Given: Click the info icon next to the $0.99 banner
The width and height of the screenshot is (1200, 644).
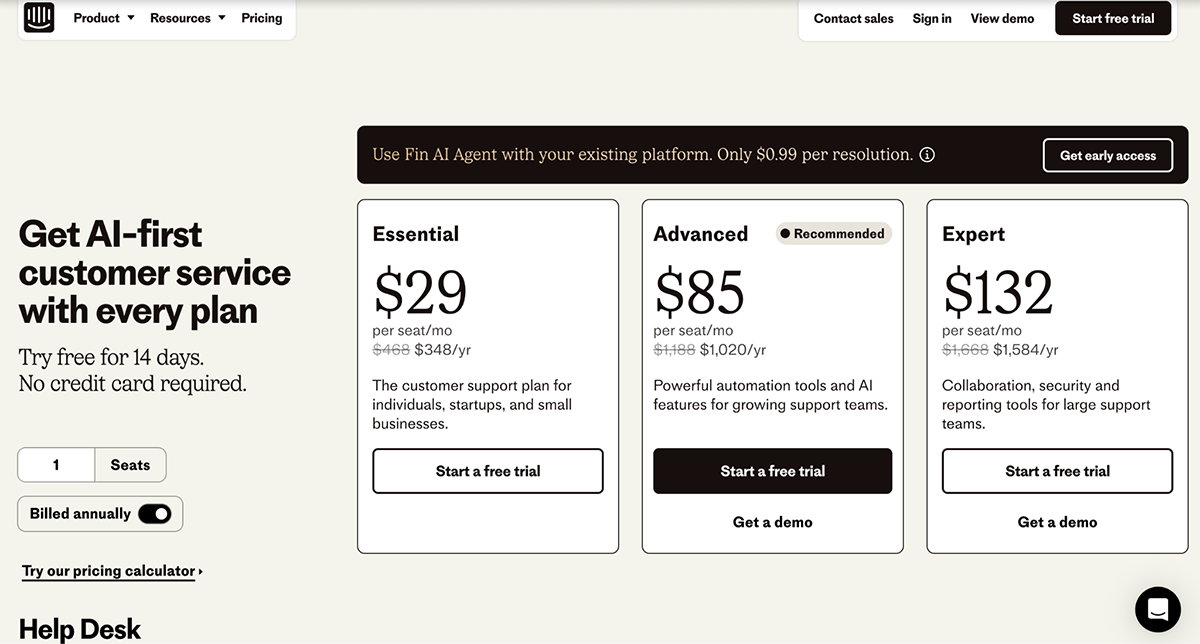Looking at the screenshot, I should pyautogui.click(x=927, y=155).
